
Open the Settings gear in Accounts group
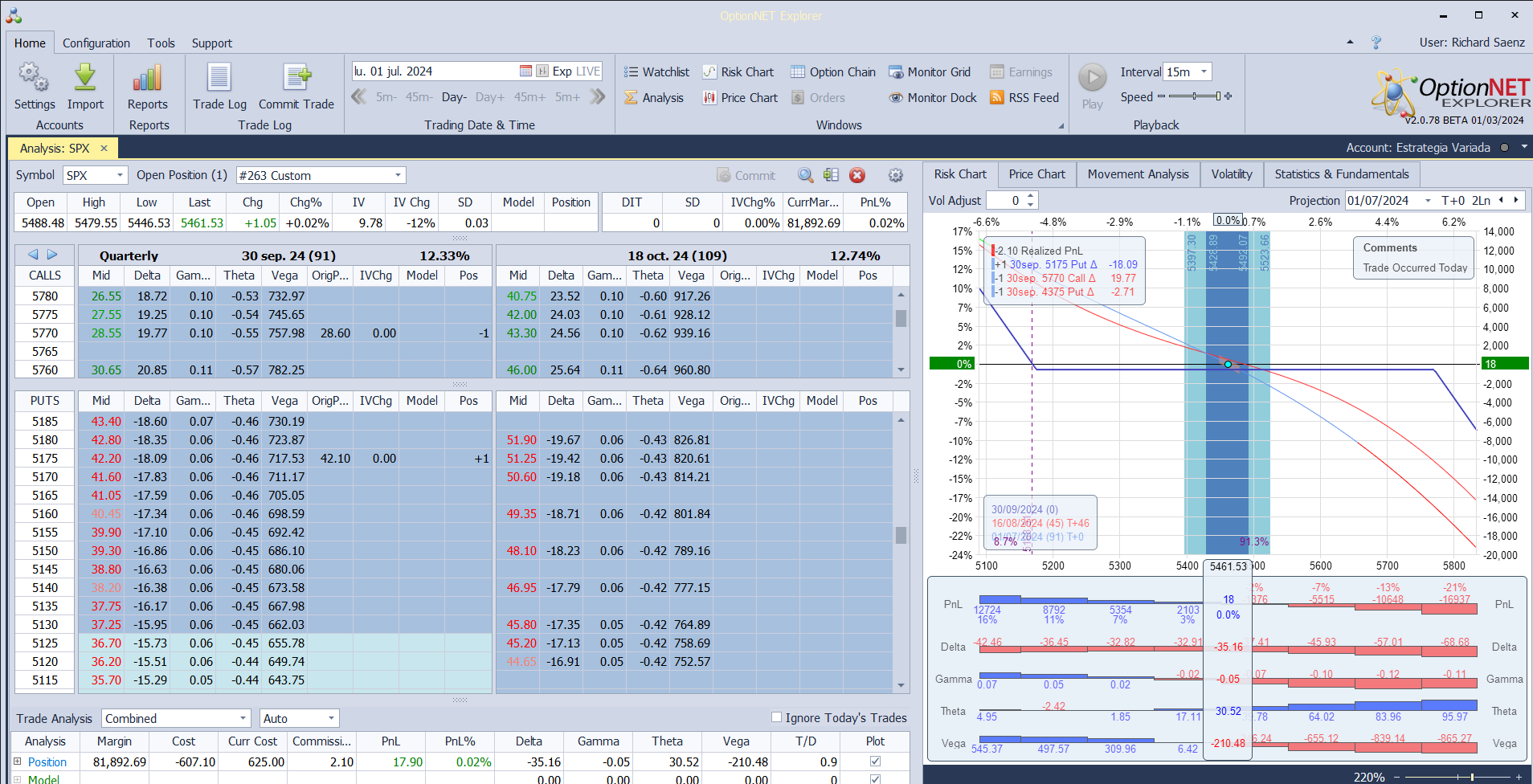(35, 78)
